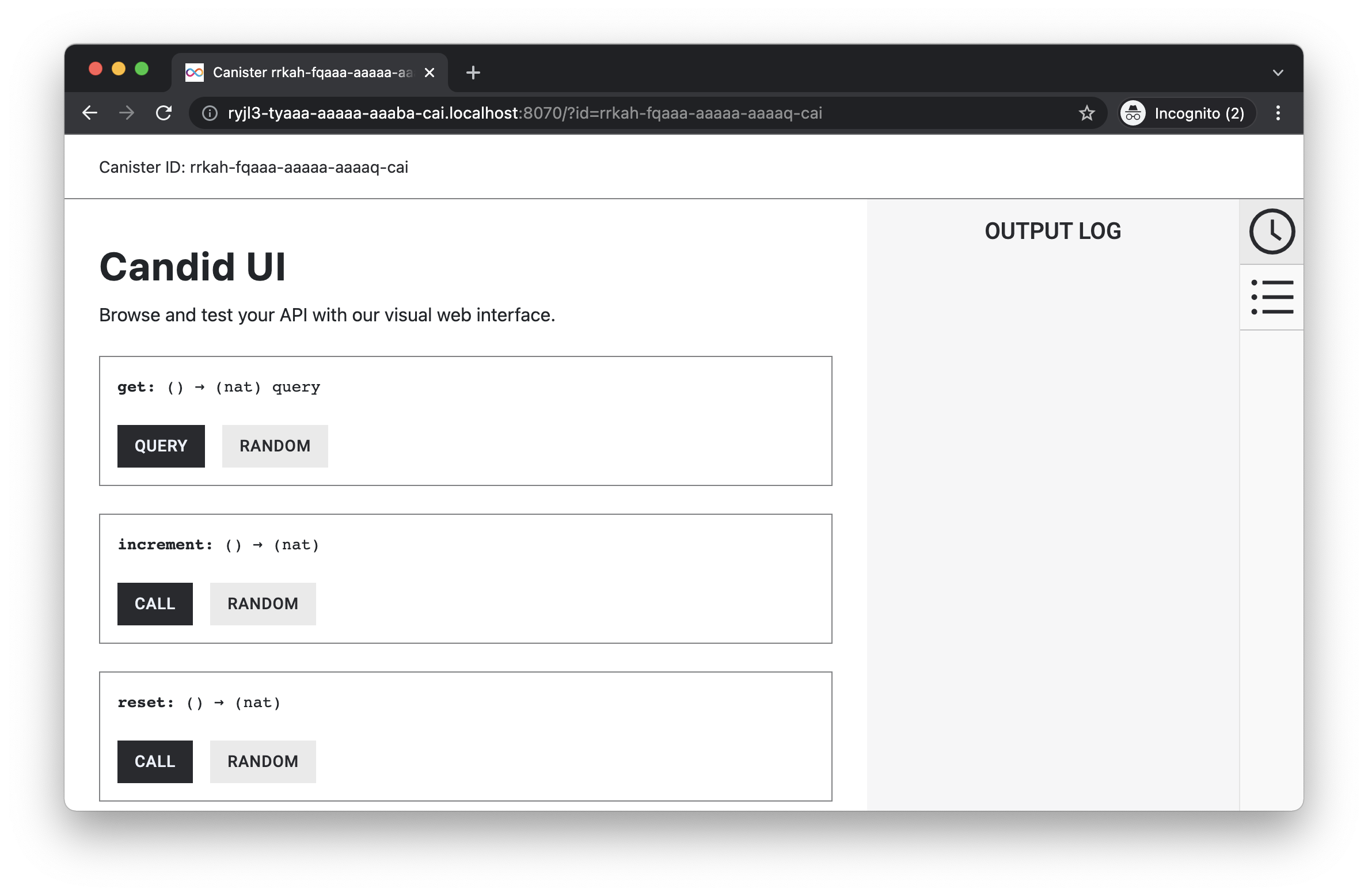
Task: Expand the tab search chevron
Action: point(1278,73)
